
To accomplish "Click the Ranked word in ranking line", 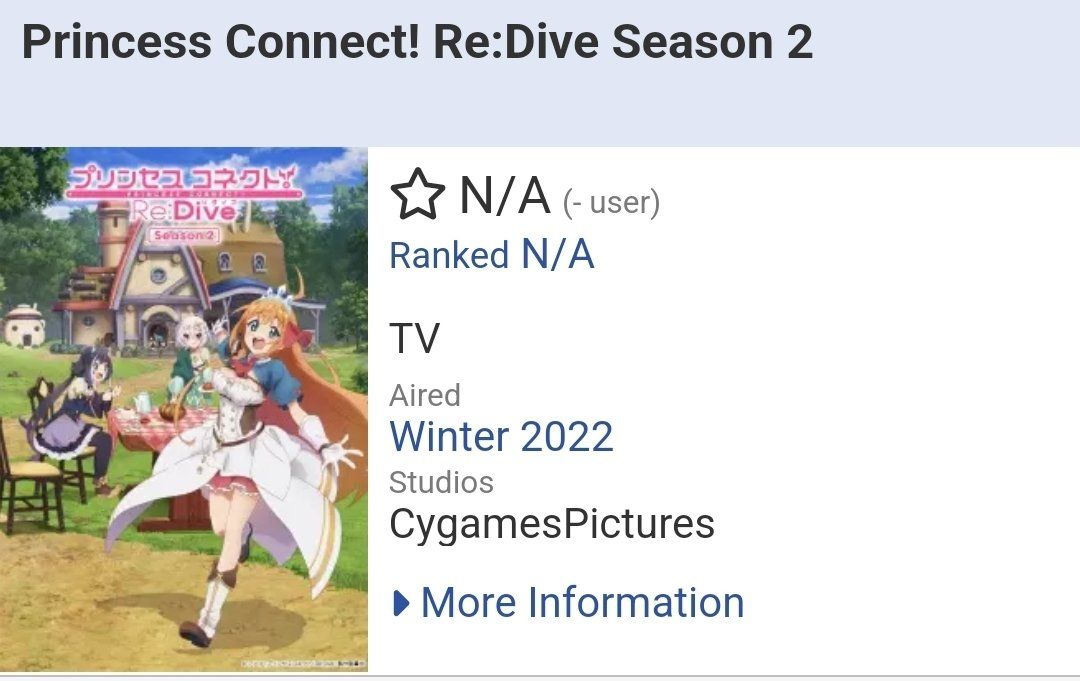I will pos(449,255).
